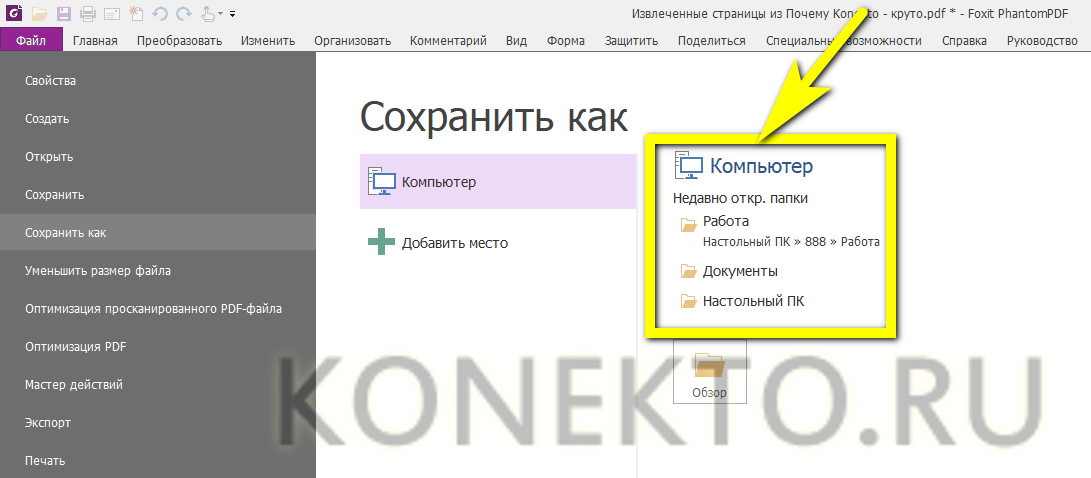The width and height of the screenshot is (1091, 478).
Task: Click the Create new PDF icon
Action: (x=135, y=14)
